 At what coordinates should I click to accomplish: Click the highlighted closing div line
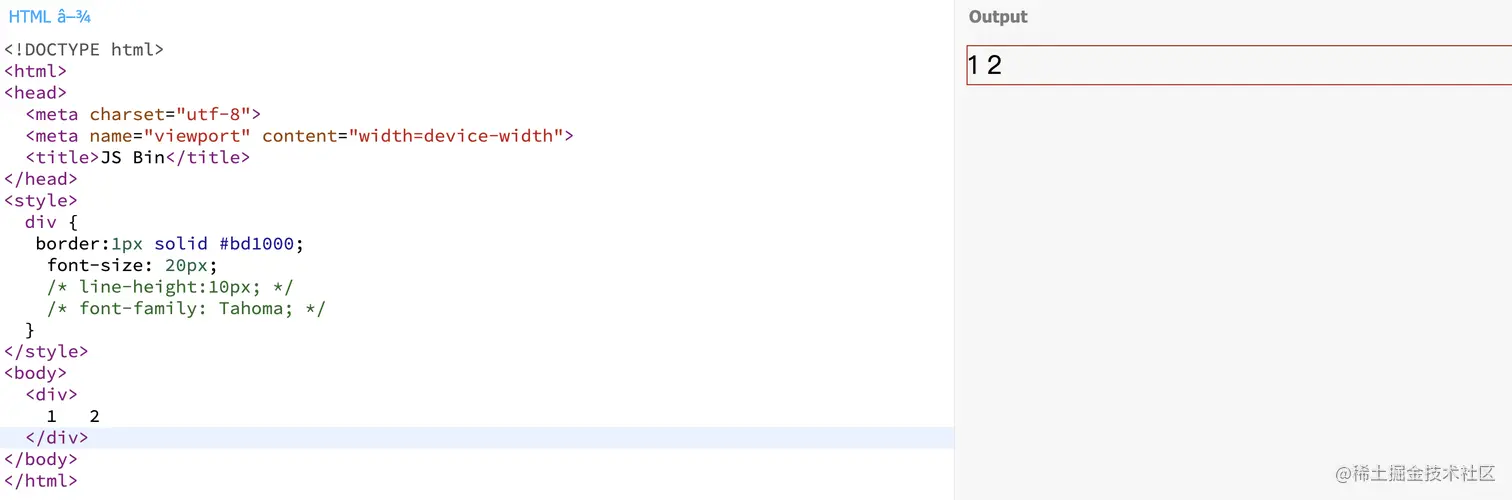[x=56, y=438]
